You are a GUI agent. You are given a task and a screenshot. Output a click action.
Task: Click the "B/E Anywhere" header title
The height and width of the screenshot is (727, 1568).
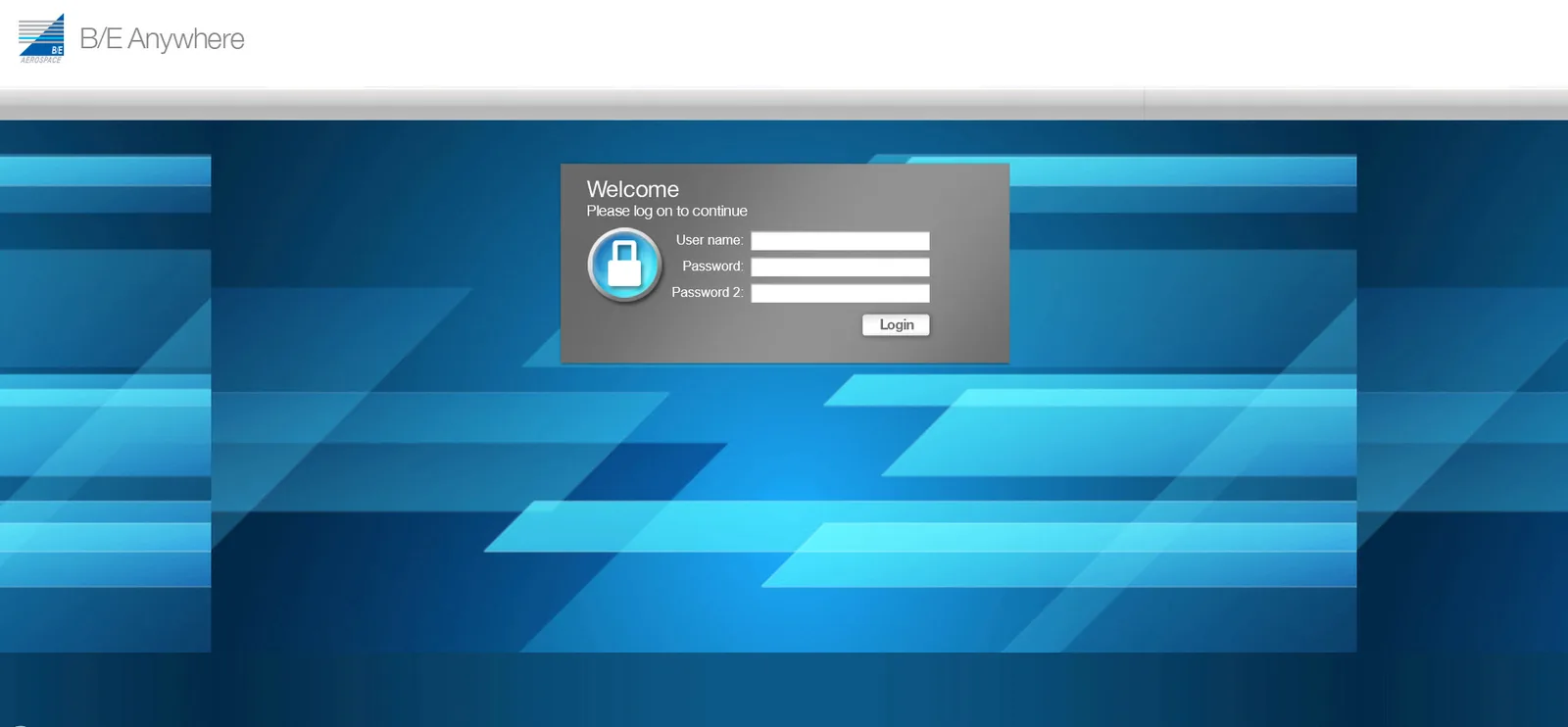[163, 39]
